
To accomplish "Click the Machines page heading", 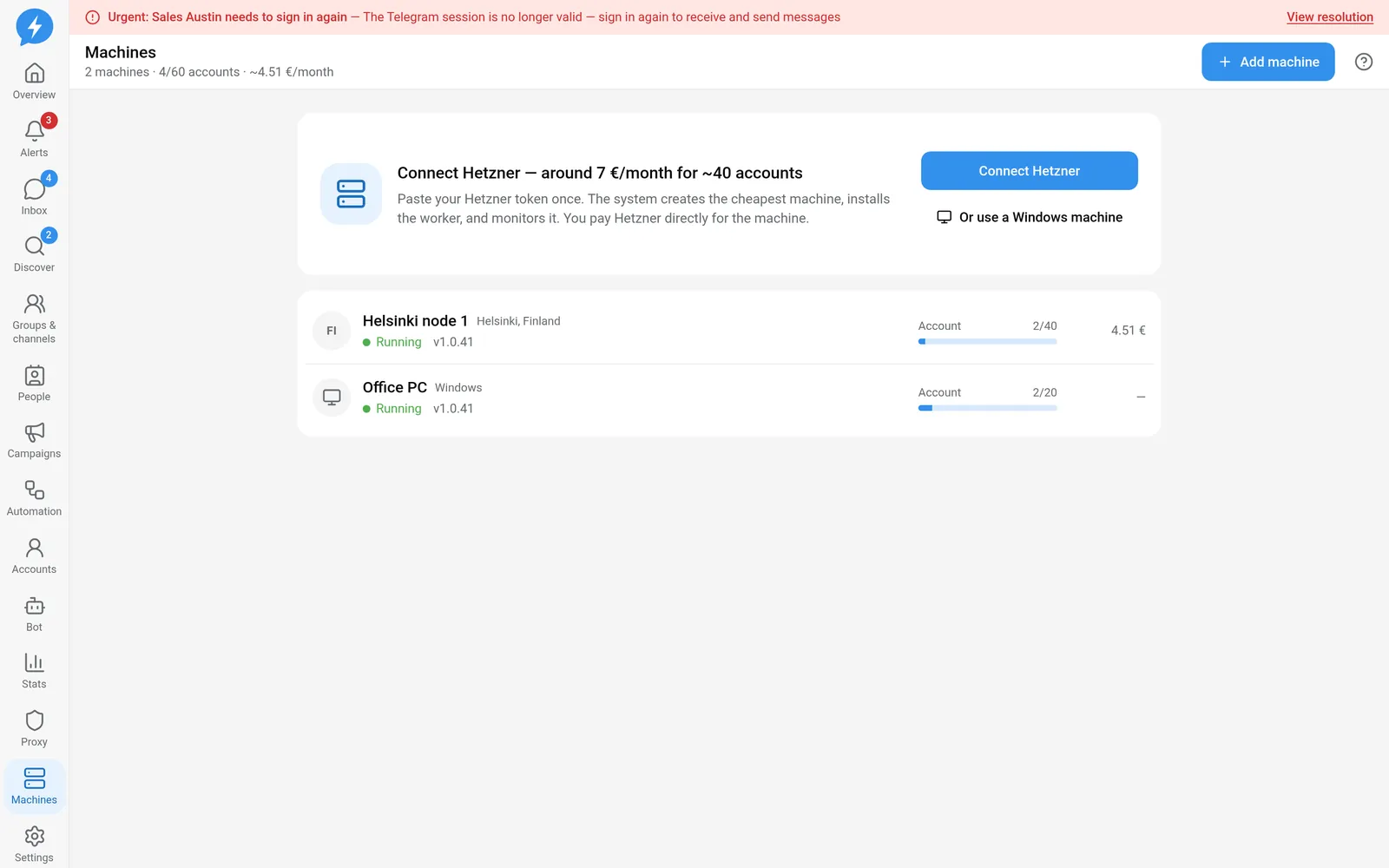I will point(121,52).
